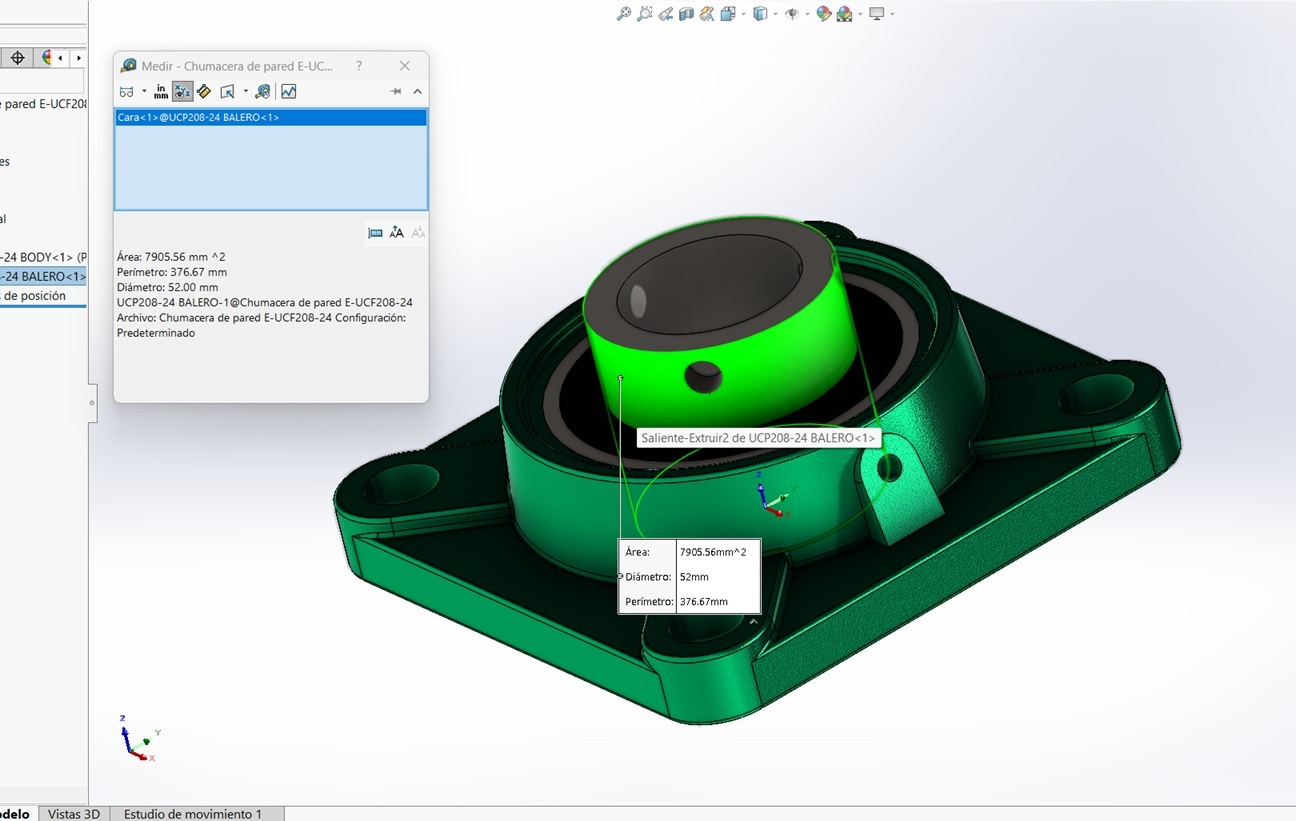Open the Dynamic Annotation Views tool
This screenshot has height=821, width=1296.
tap(707, 14)
